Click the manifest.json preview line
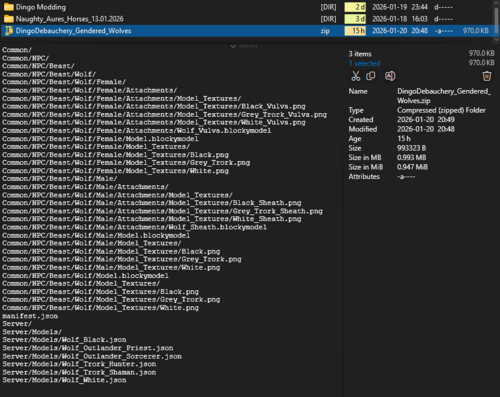This screenshot has width=500, height=397. pos(30,316)
